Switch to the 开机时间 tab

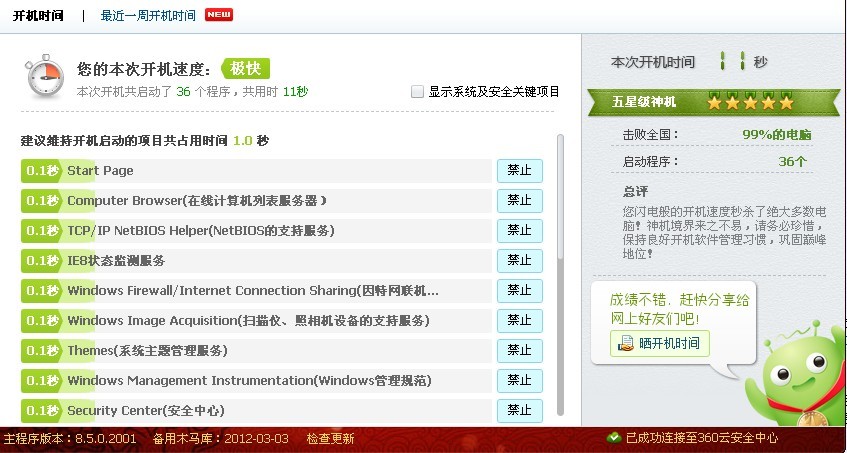[38, 16]
